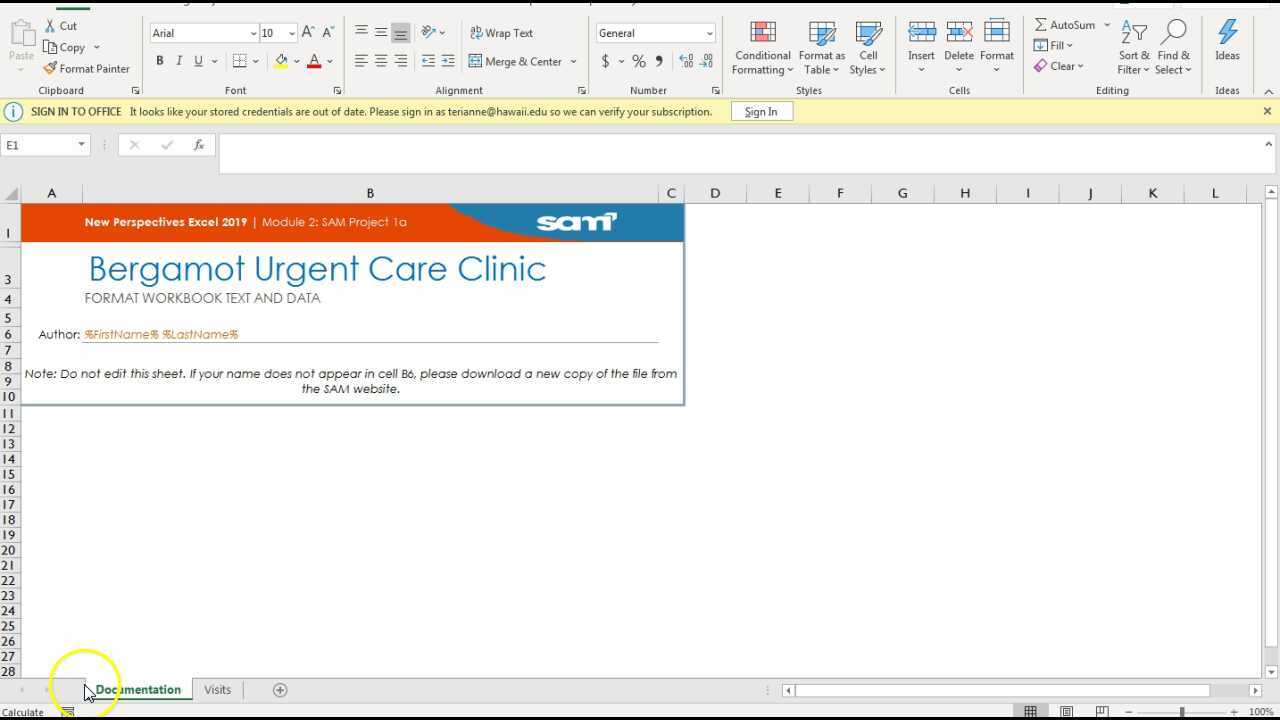
Task: Open the Font Color red swatch
Action: [x=313, y=60]
